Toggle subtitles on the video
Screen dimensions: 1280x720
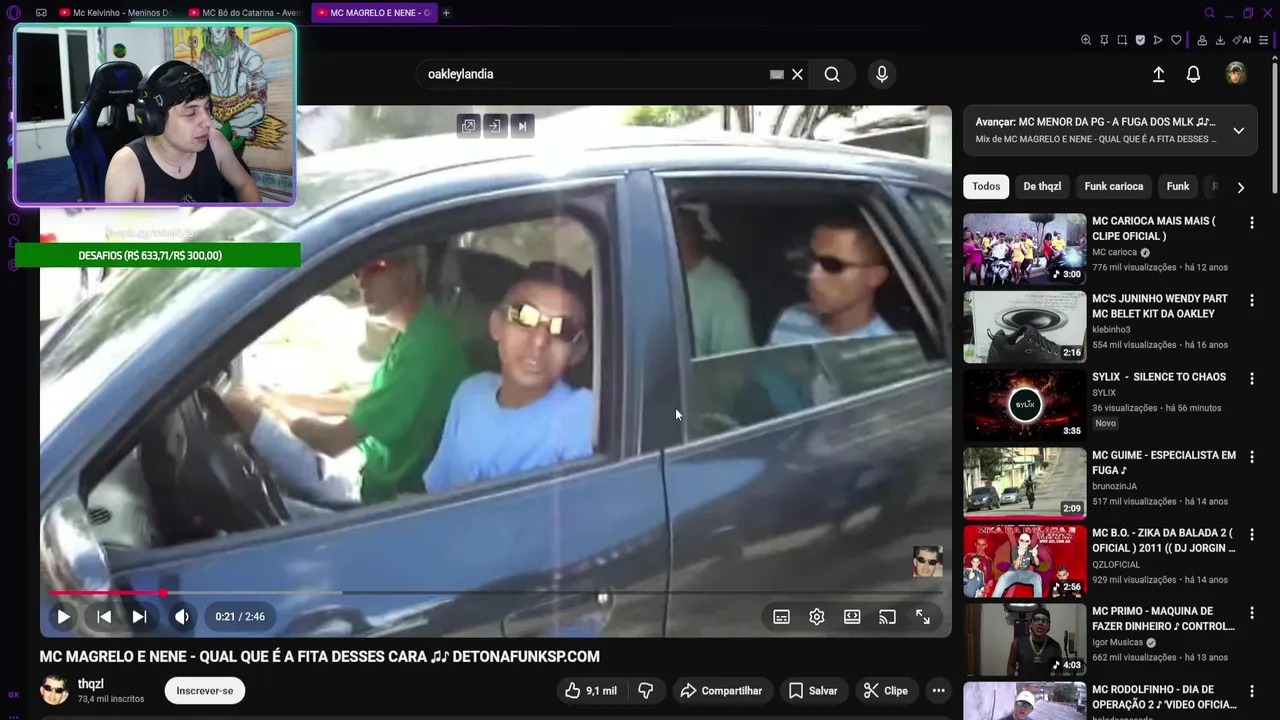tap(781, 617)
